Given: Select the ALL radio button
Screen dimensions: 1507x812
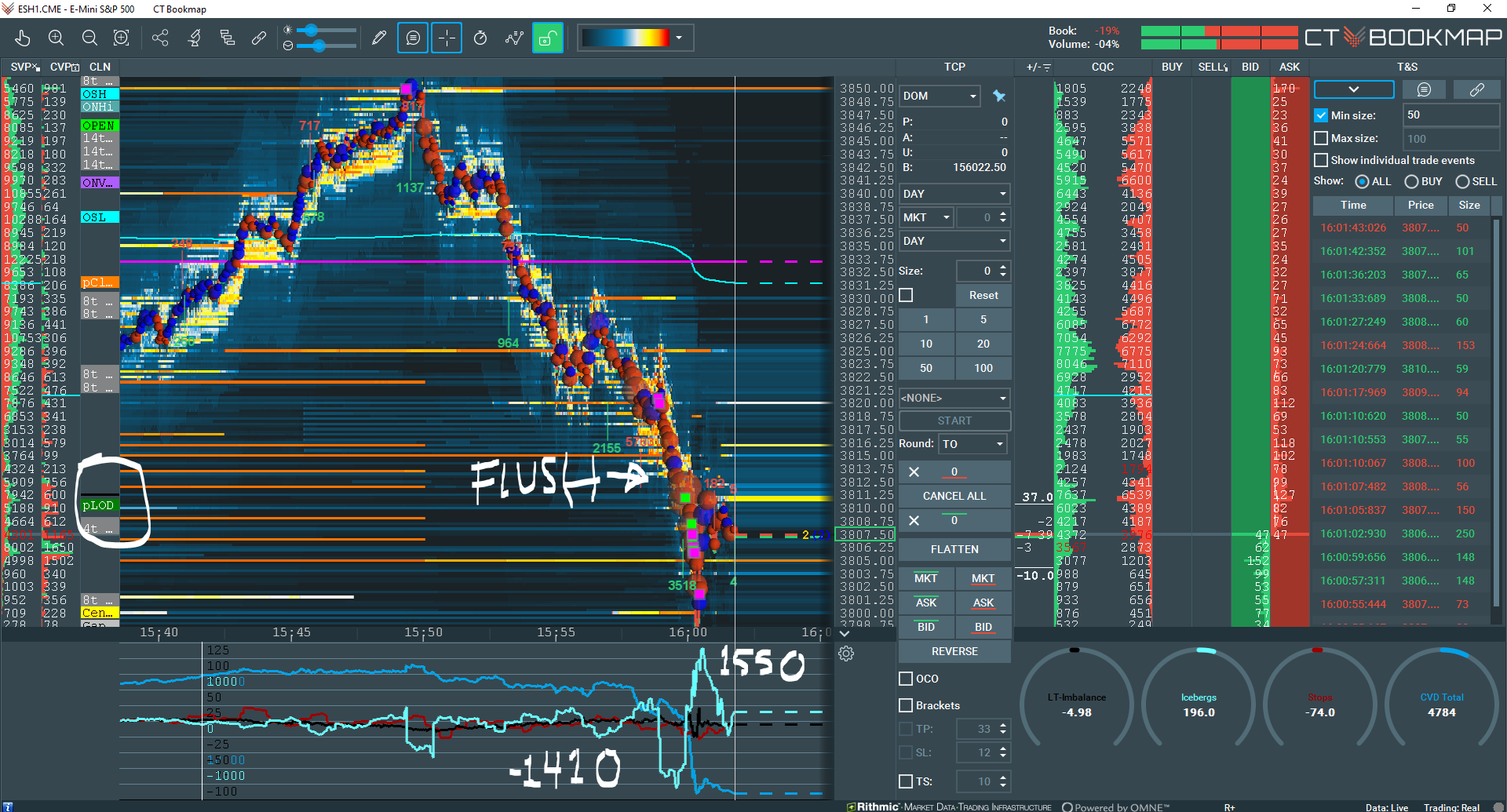Looking at the screenshot, I should click(x=1363, y=181).
